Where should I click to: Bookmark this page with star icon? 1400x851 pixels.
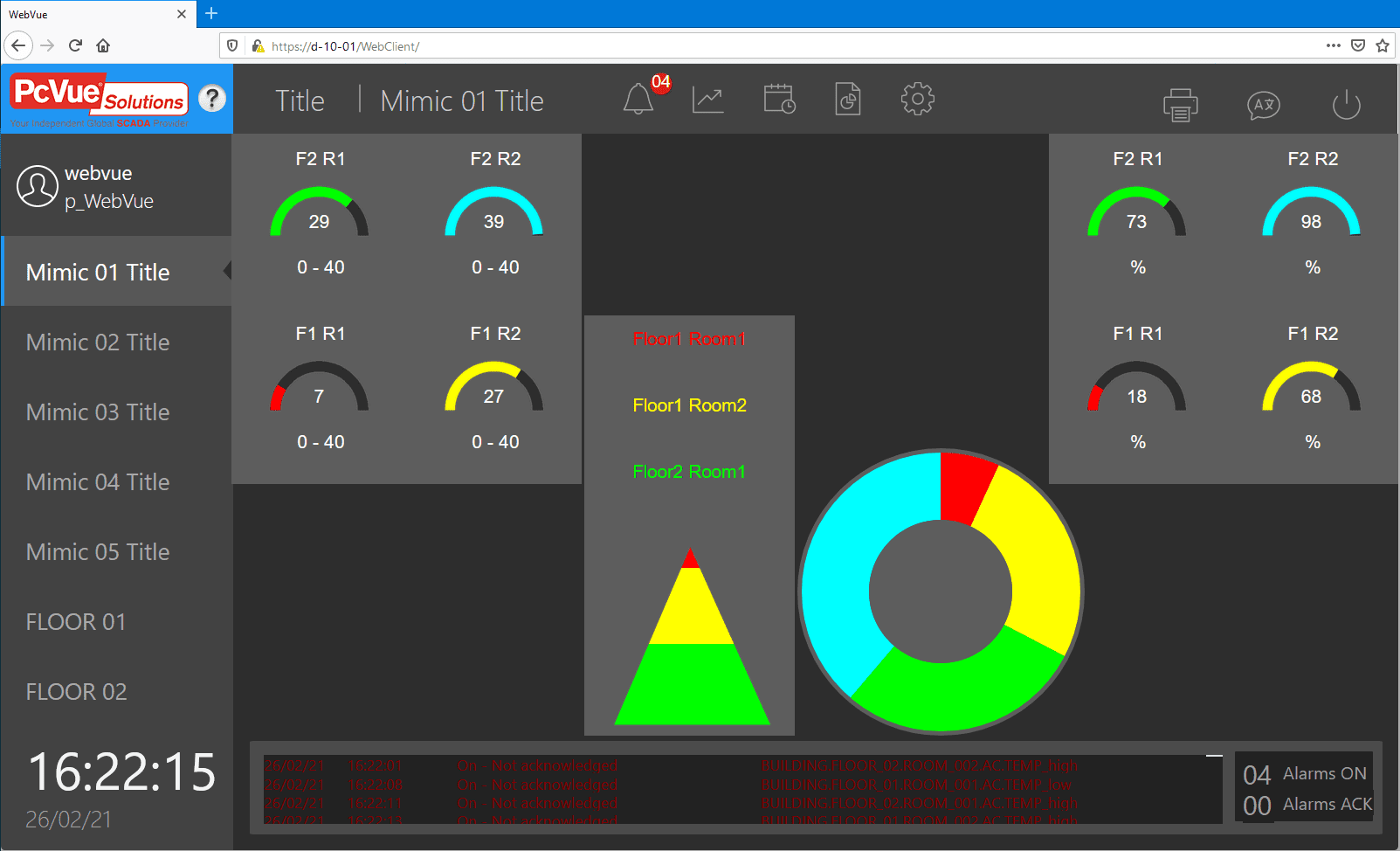click(1383, 45)
